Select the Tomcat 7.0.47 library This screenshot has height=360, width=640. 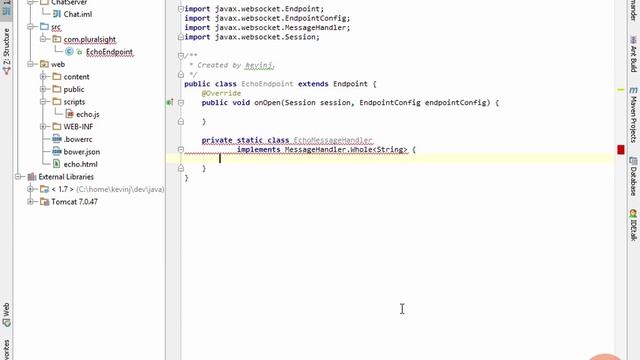coord(74,202)
